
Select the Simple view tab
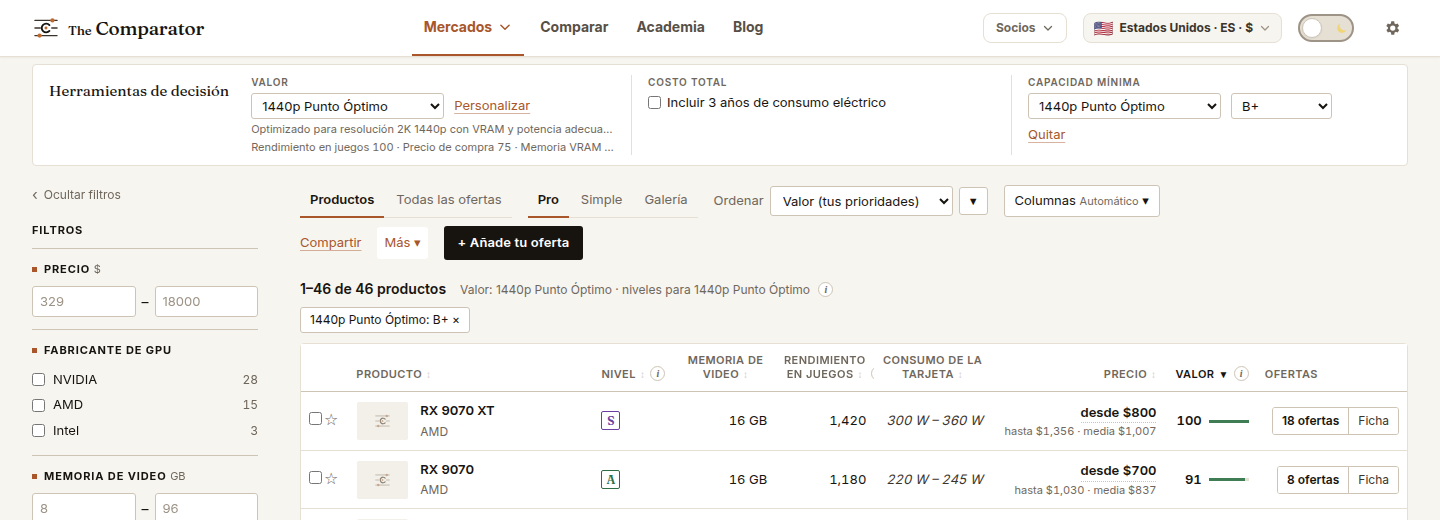tap(601, 200)
